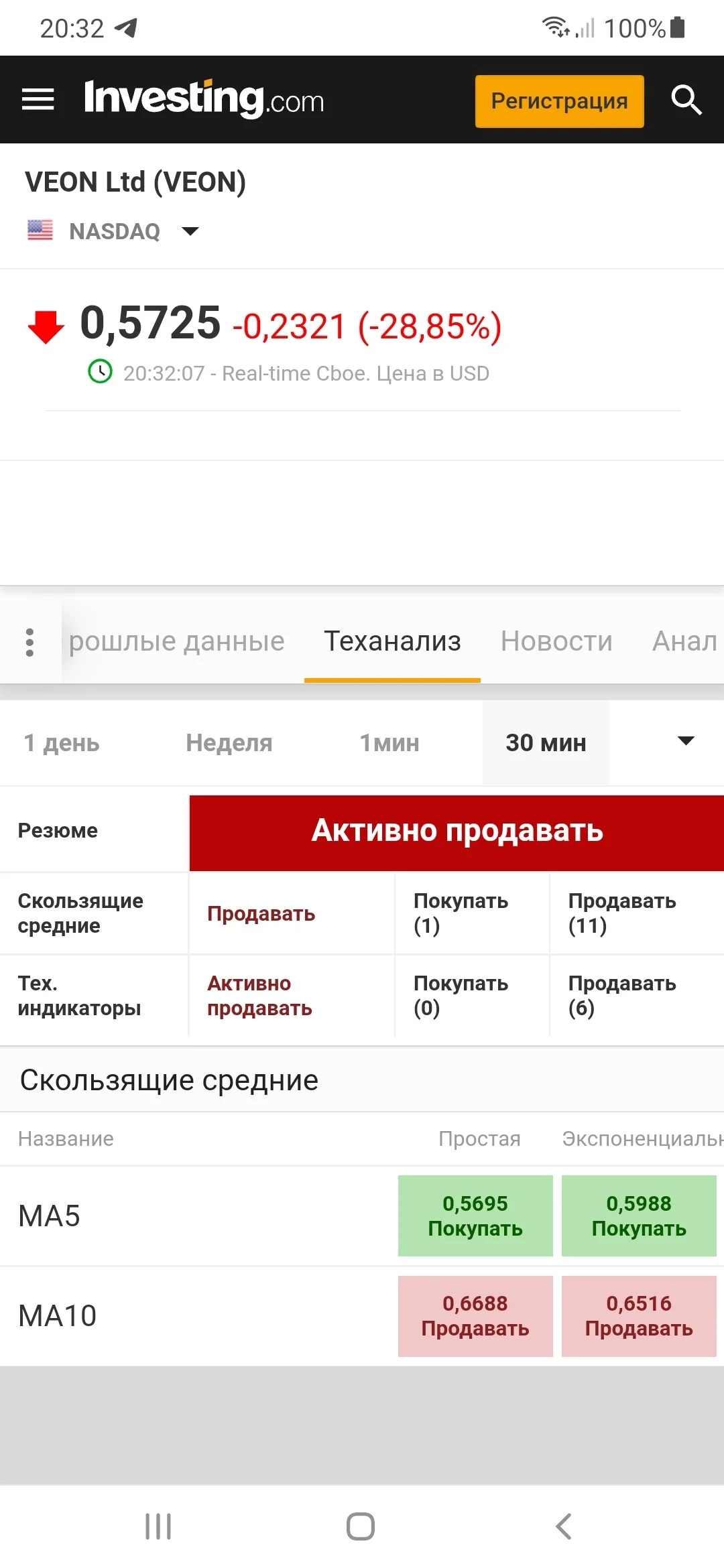Tap the Скользящие средние section heading
The height and width of the screenshot is (1568, 724).
pos(169,1080)
